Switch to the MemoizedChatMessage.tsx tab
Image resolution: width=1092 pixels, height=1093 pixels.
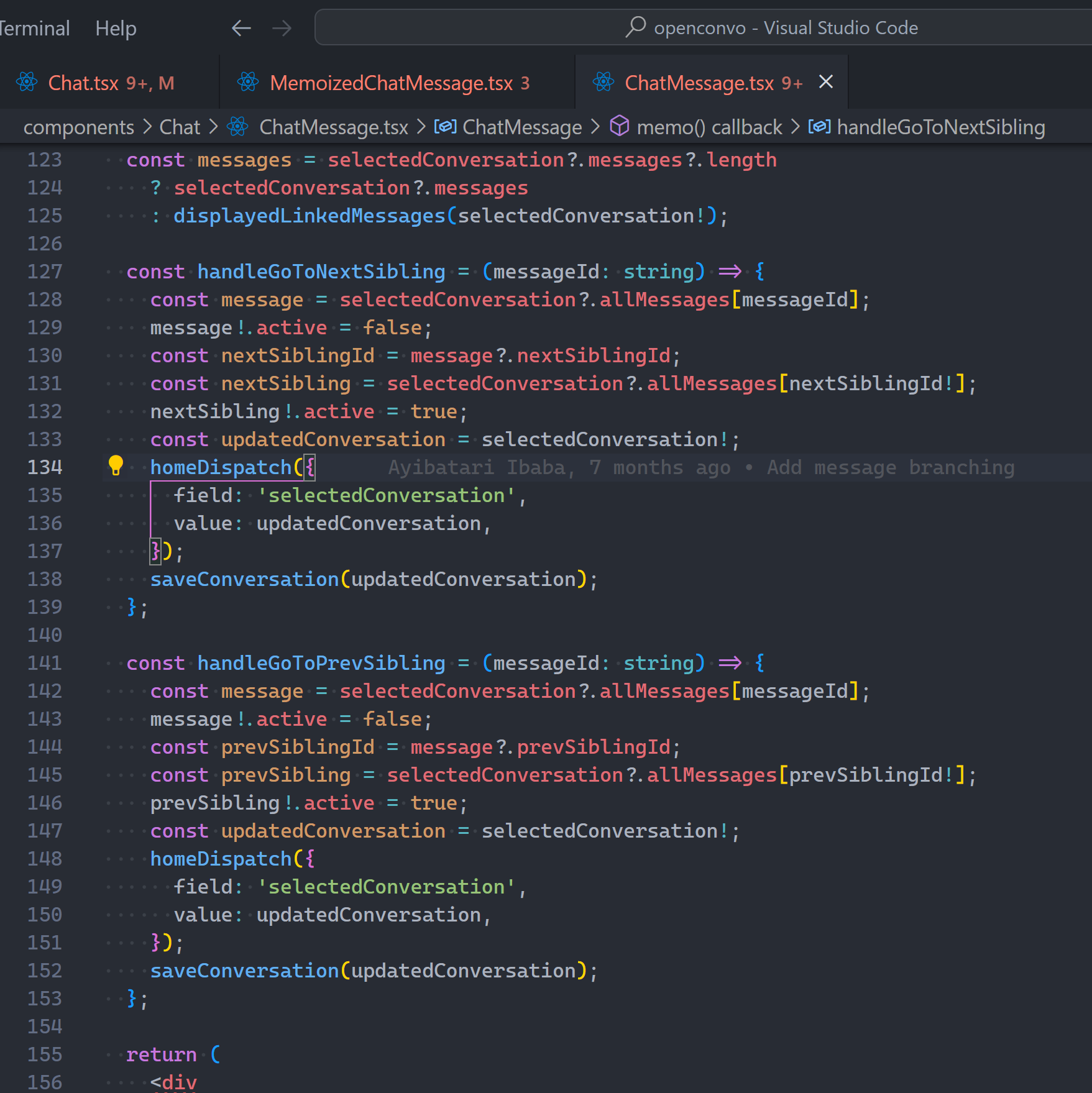(x=391, y=83)
